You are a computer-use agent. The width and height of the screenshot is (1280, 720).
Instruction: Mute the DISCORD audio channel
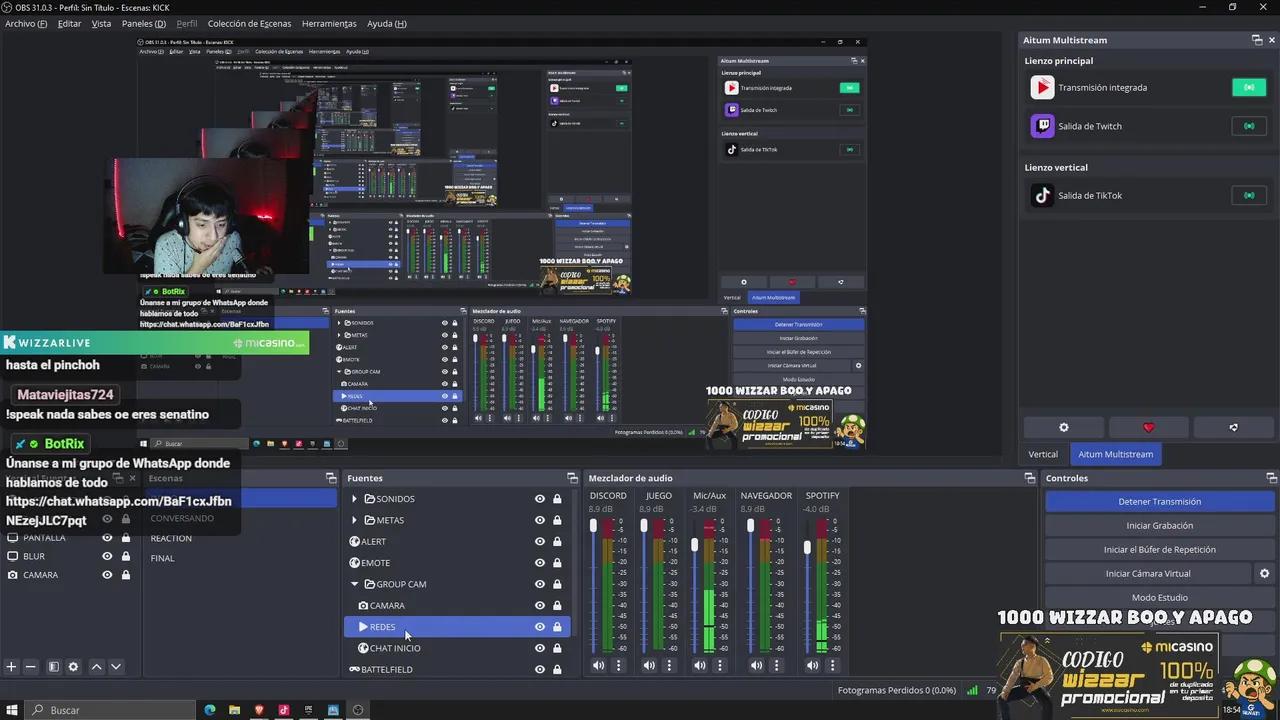click(598, 665)
